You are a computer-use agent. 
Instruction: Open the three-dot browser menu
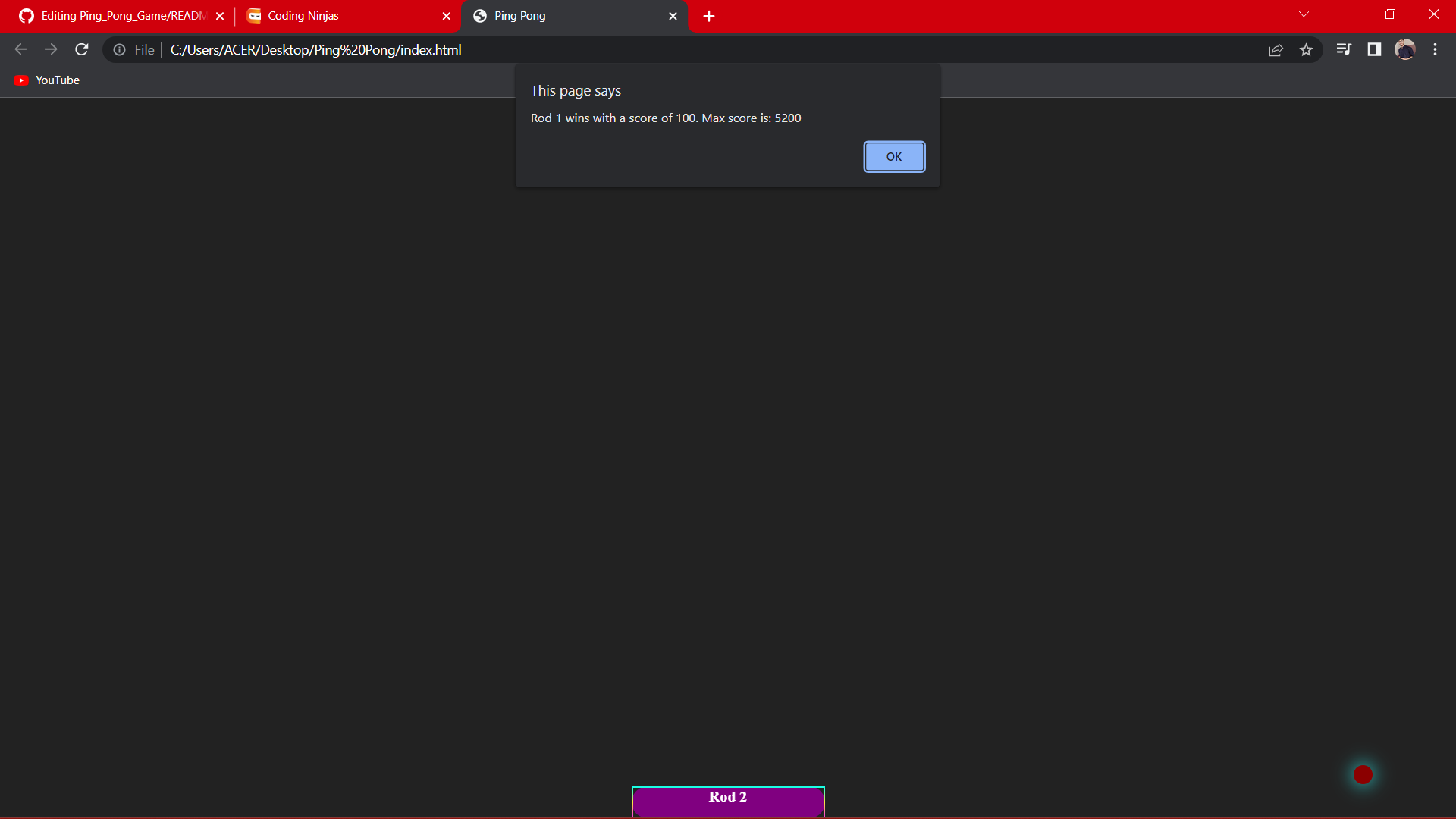click(x=1435, y=49)
